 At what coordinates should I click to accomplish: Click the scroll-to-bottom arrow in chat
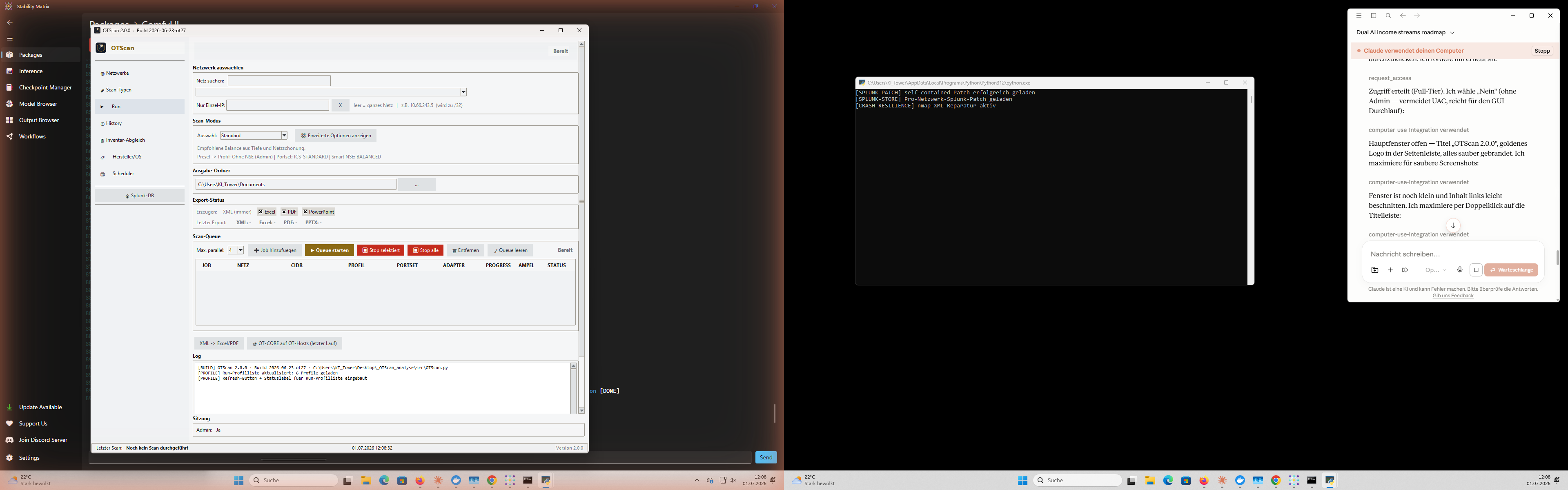(x=1453, y=225)
